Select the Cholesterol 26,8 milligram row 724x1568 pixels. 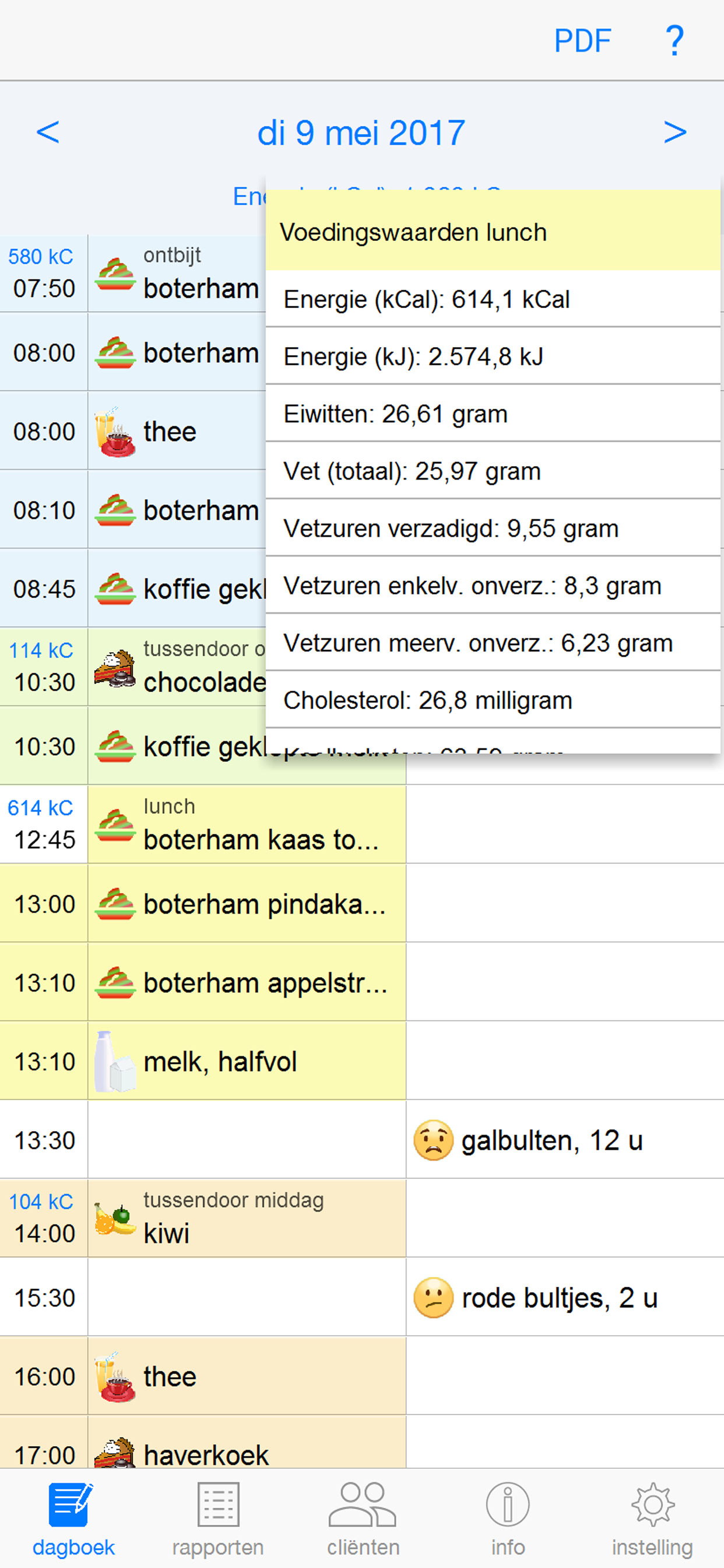[493, 700]
